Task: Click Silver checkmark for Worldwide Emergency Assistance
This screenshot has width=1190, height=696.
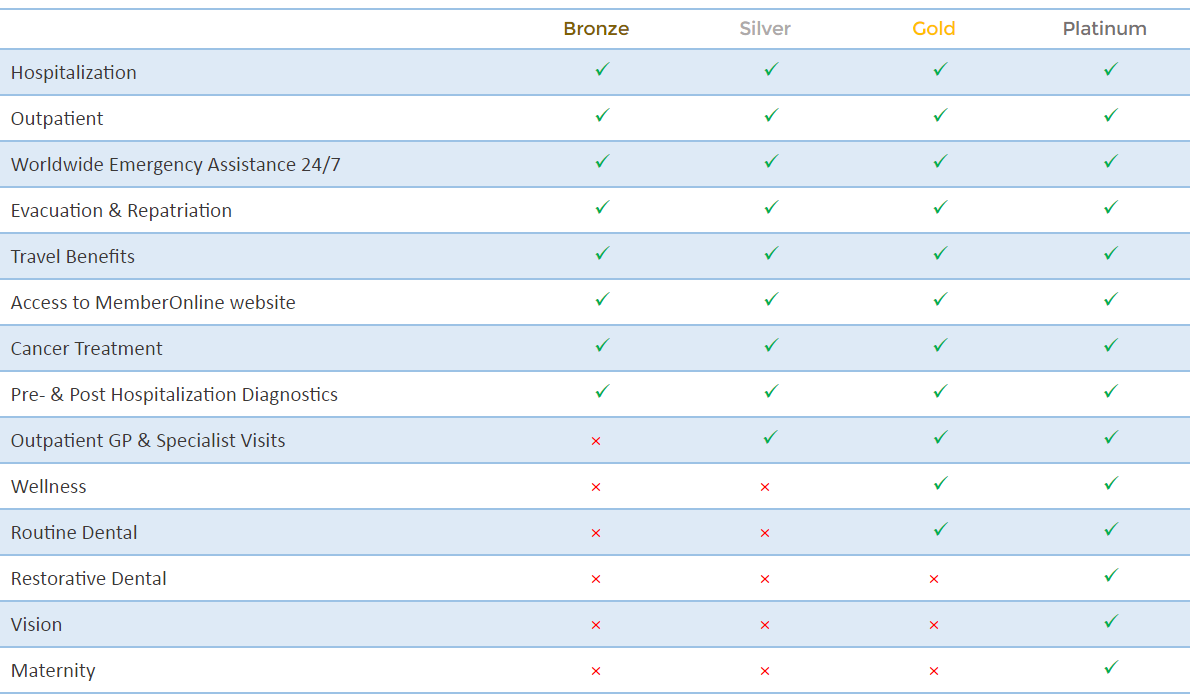Action: click(x=772, y=162)
